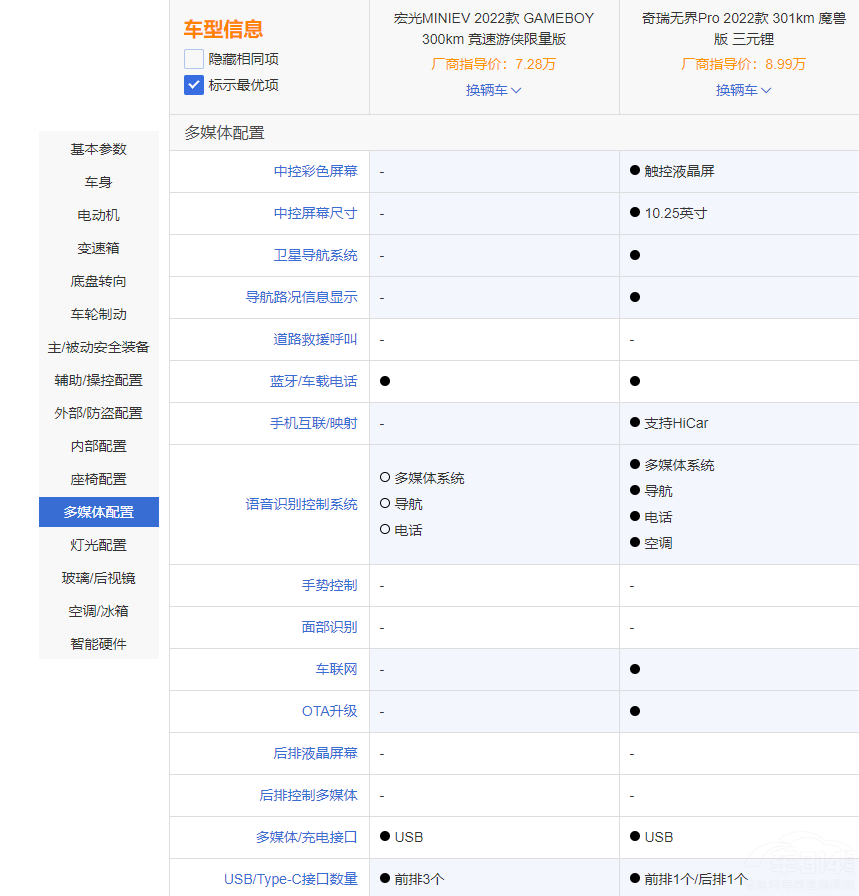The image size is (859, 896).
Task: Click the 中控彩色屏幕 parameter link
Action: (x=315, y=171)
